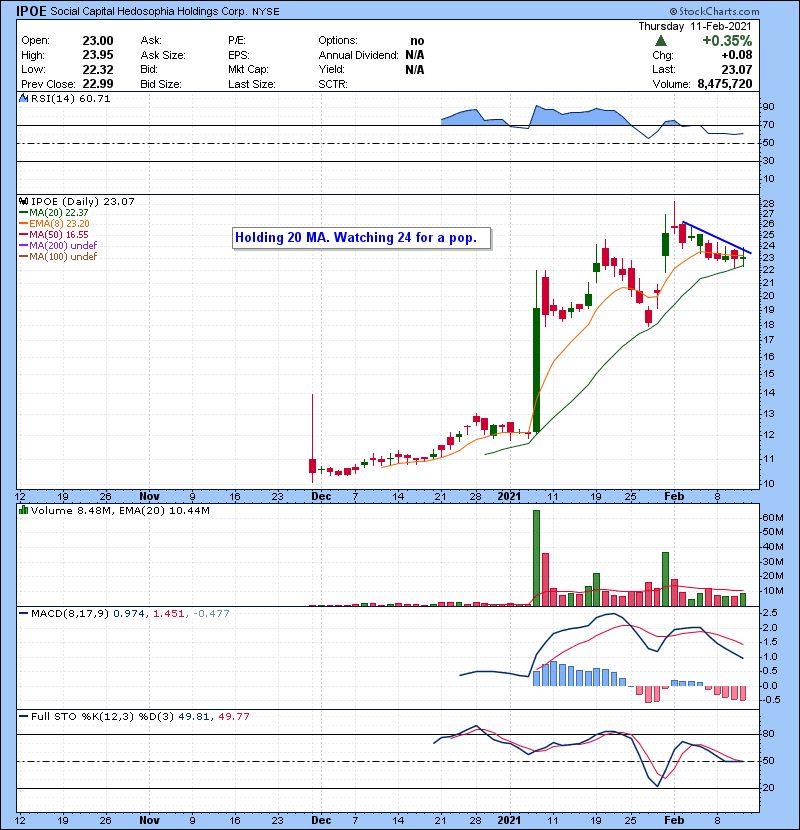Click the 70 level label on the RSI axis
Screen dimensions: 800x830
click(768, 125)
